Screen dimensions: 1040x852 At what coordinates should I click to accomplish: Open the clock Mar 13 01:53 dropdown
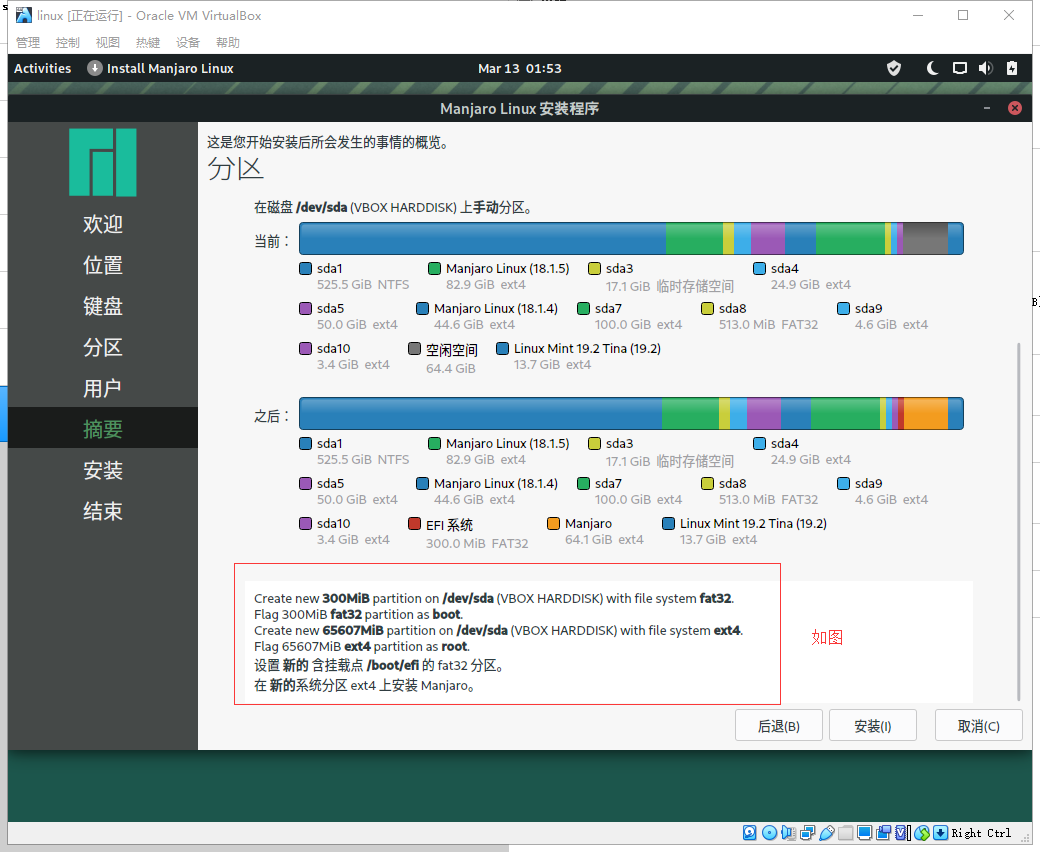point(520,68)
